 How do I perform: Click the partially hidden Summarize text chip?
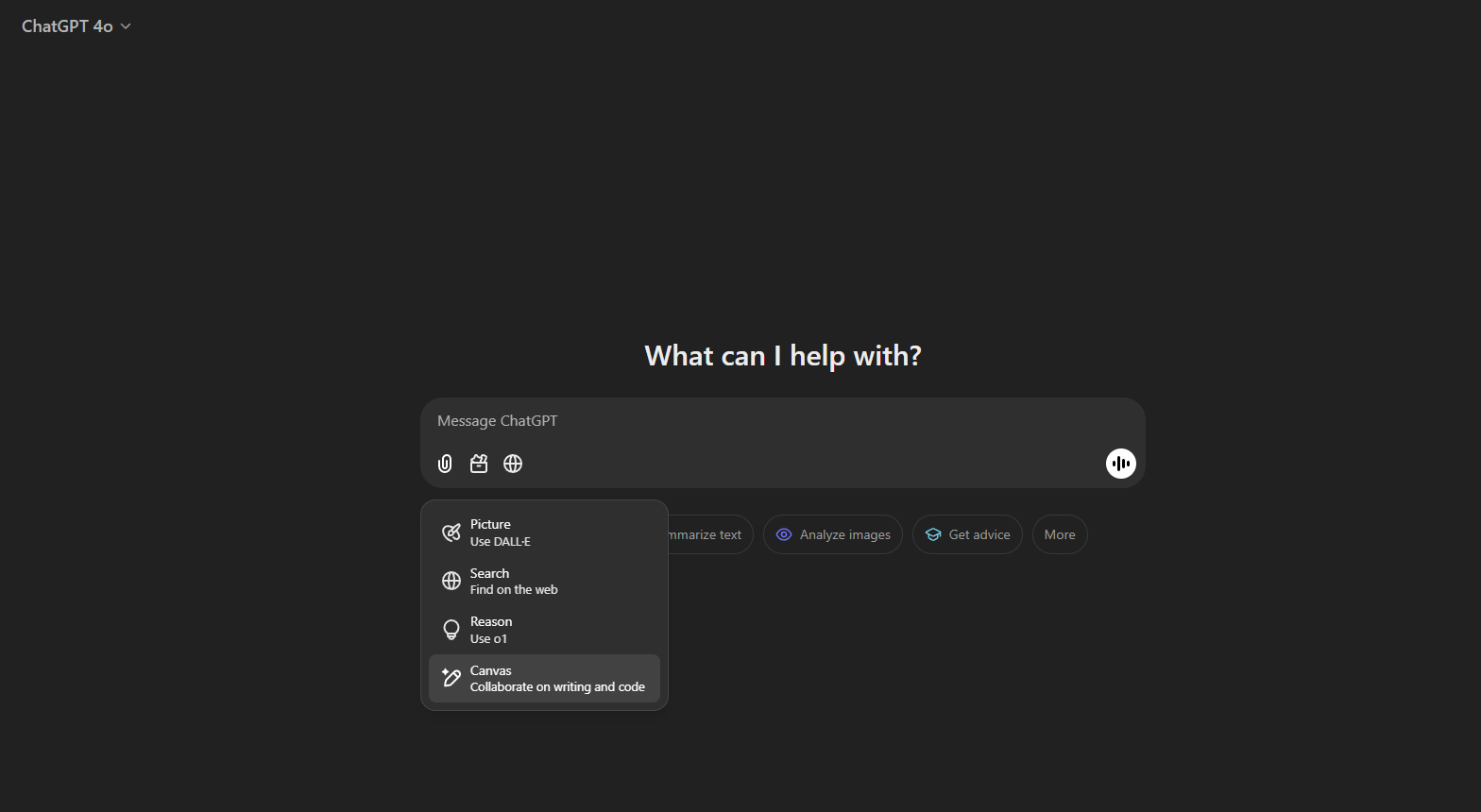point(711,534)
